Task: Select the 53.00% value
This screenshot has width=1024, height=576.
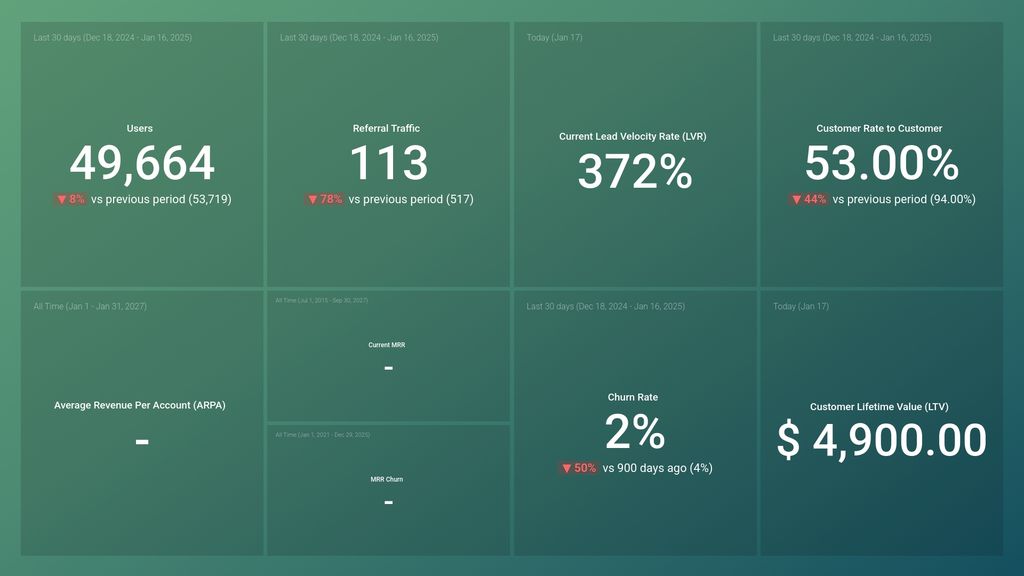Action: (x=882, y=163)
